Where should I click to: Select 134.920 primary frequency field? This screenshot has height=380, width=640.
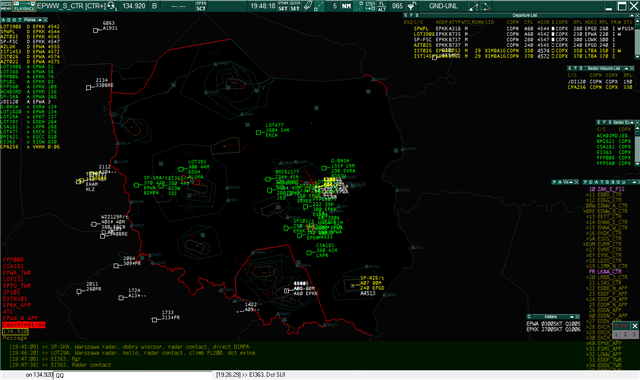point(134,6)
